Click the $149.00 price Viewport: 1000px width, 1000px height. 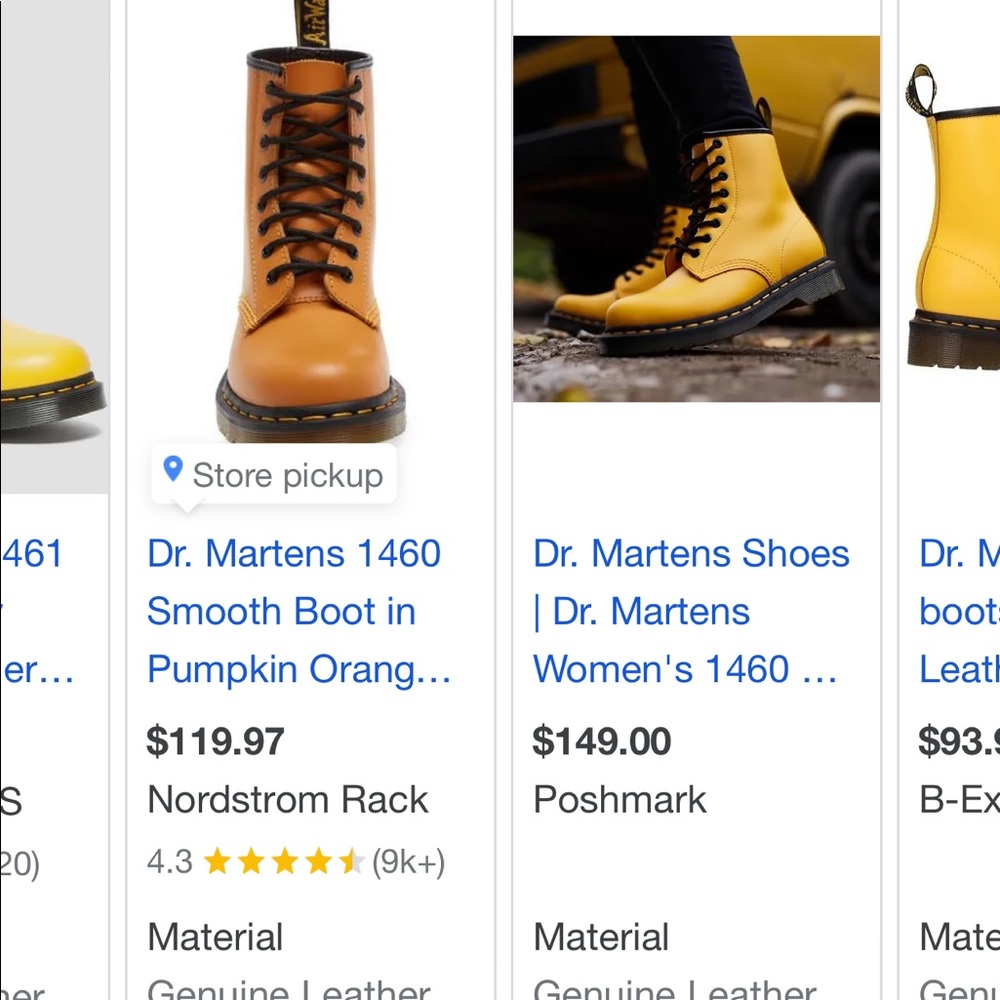[x=602, y=741]
